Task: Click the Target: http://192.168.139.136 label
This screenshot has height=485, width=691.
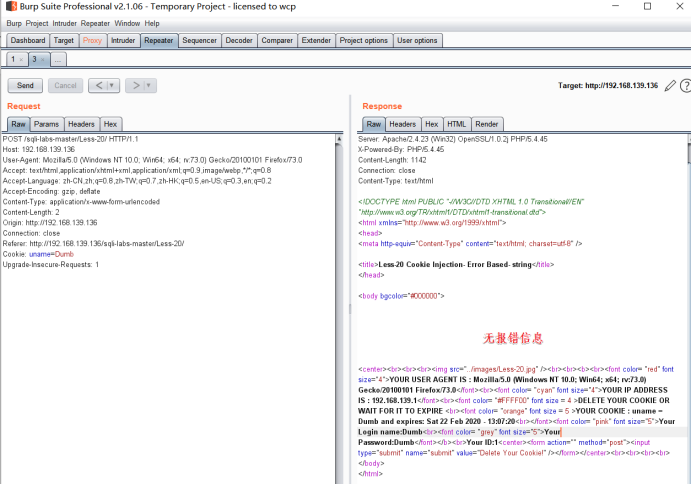Action: pos(608,85)
